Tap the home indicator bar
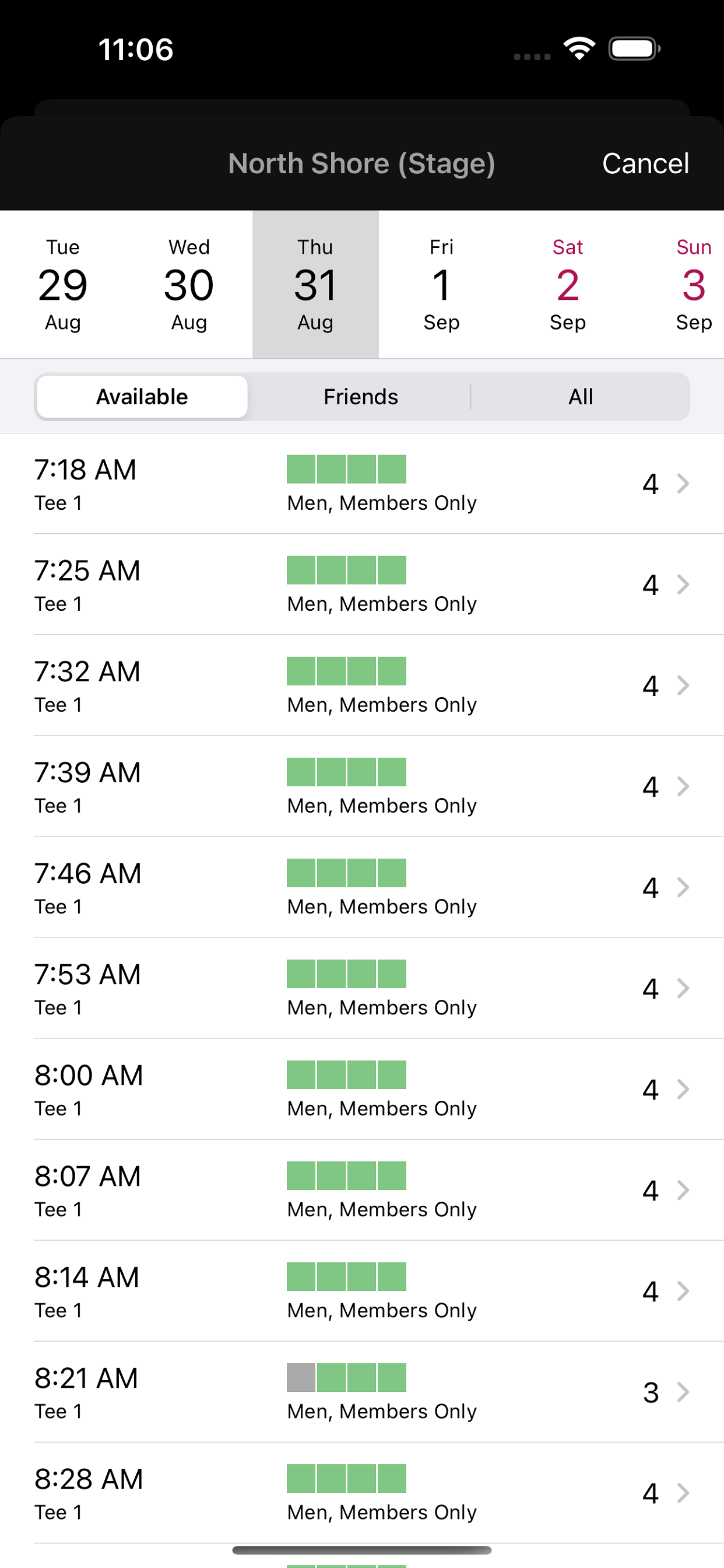The image size is (724, 1568). [362, 1550]
